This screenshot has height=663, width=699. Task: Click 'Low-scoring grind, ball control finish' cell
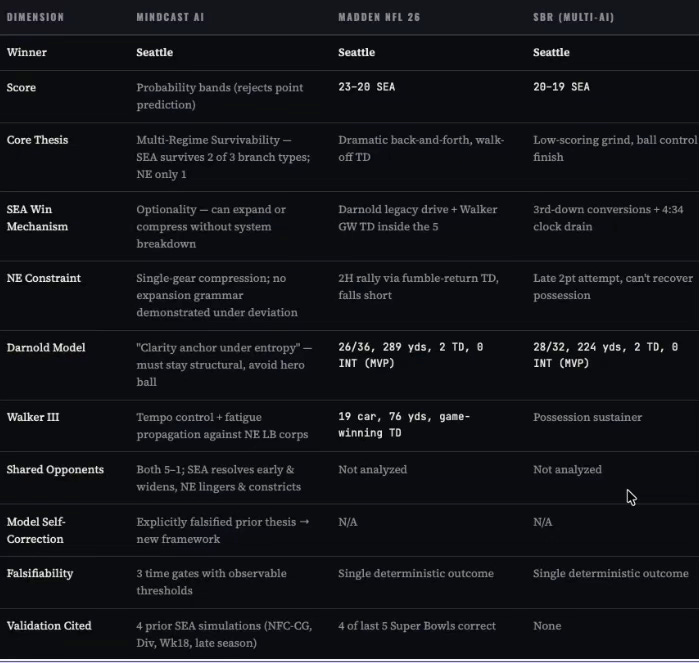pyautogui.click(x=615, y=148)
